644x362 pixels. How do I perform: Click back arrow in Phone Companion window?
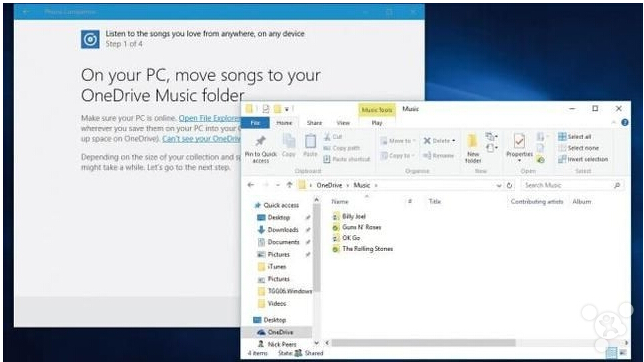pyautogui.click(x=26, y=12)
